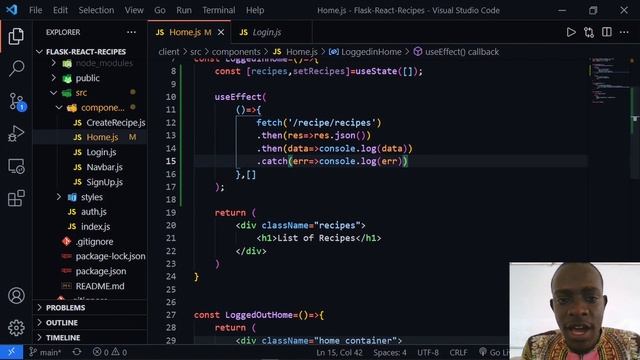The height and width of the screenshot is (360, 640).
Task: Click the Run Code play icon
Action: tap(571, 32)
